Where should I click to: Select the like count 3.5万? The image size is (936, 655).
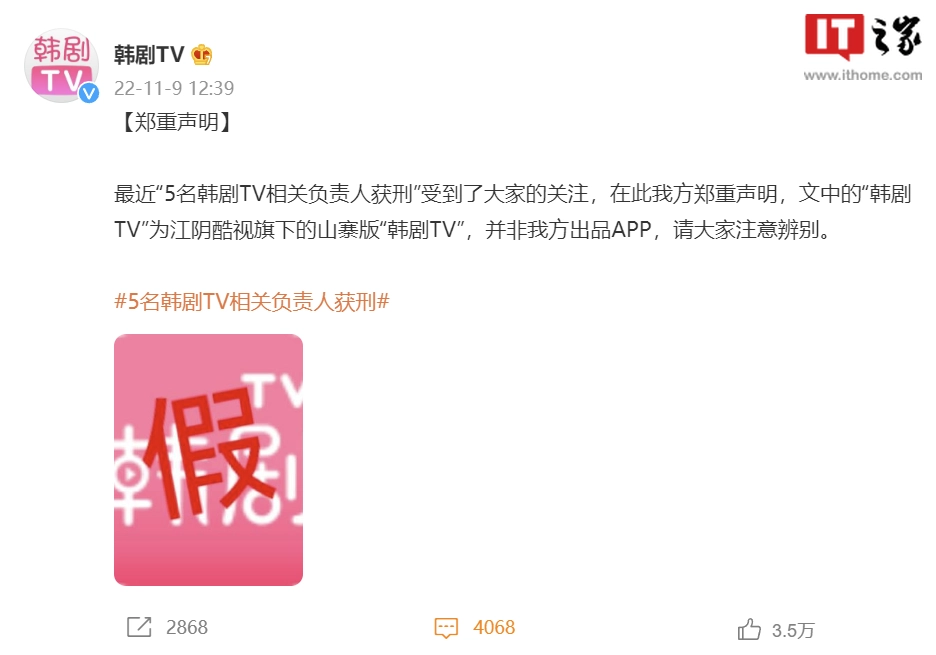(x=793, y=631)
